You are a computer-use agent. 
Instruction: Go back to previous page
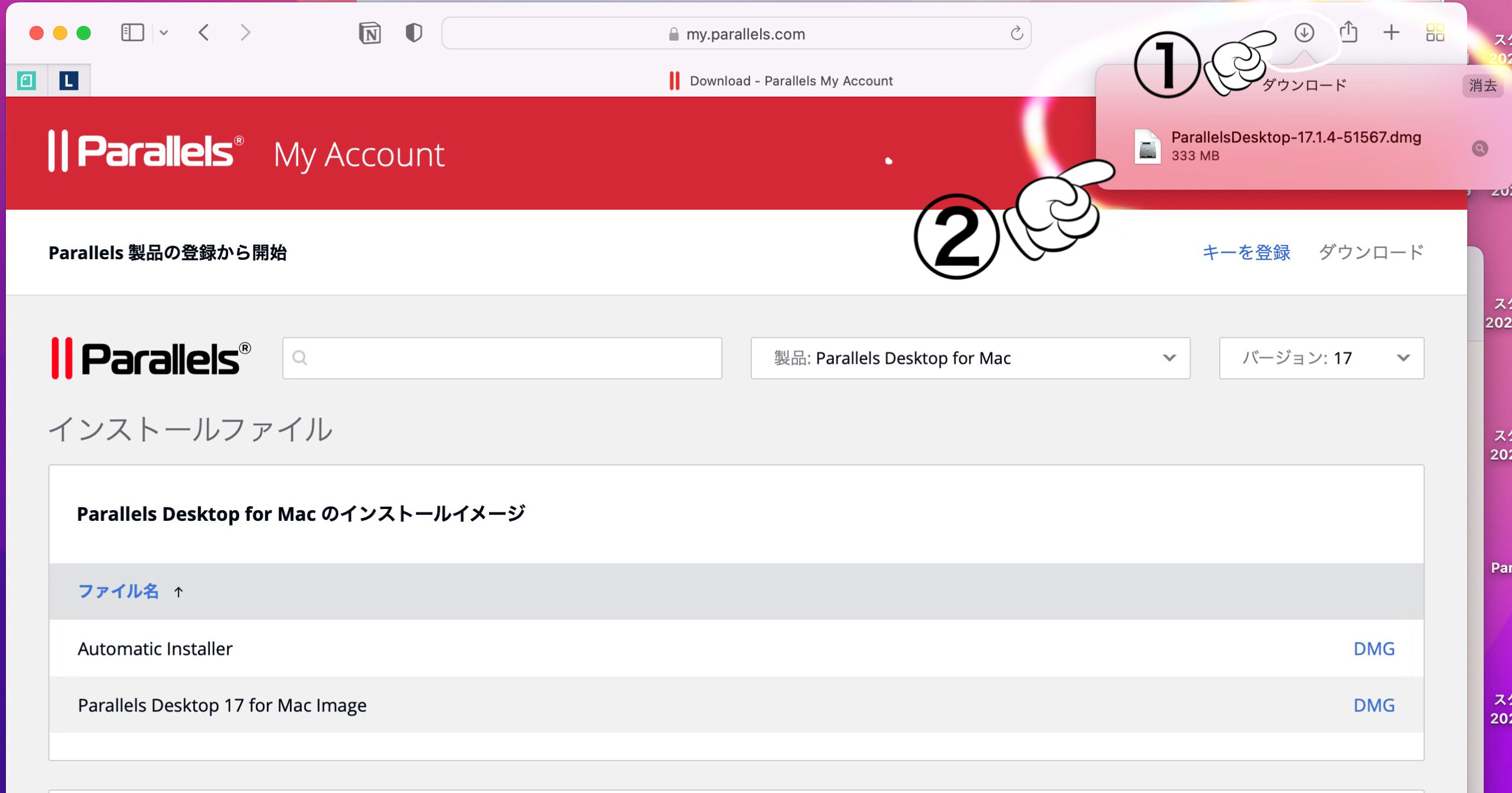pos(204,32)
